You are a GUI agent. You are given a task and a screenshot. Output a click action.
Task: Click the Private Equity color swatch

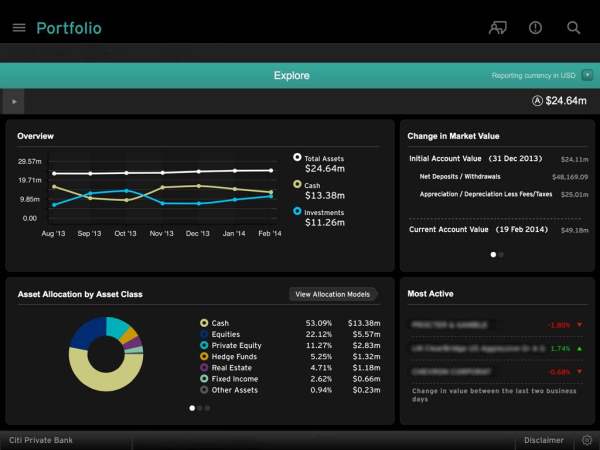204,345
